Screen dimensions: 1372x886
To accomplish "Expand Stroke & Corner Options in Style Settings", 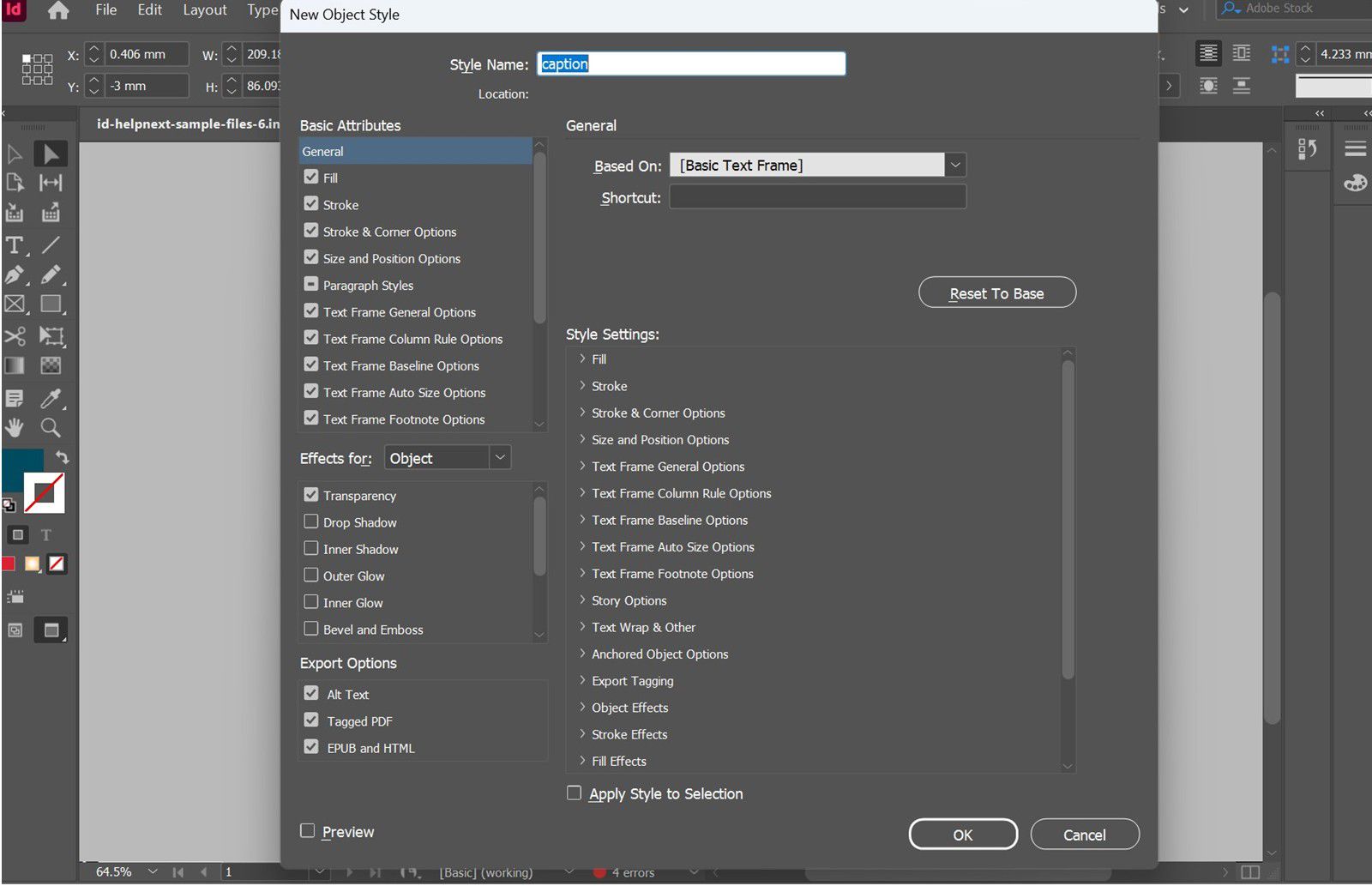I will (x=582, y=412).
